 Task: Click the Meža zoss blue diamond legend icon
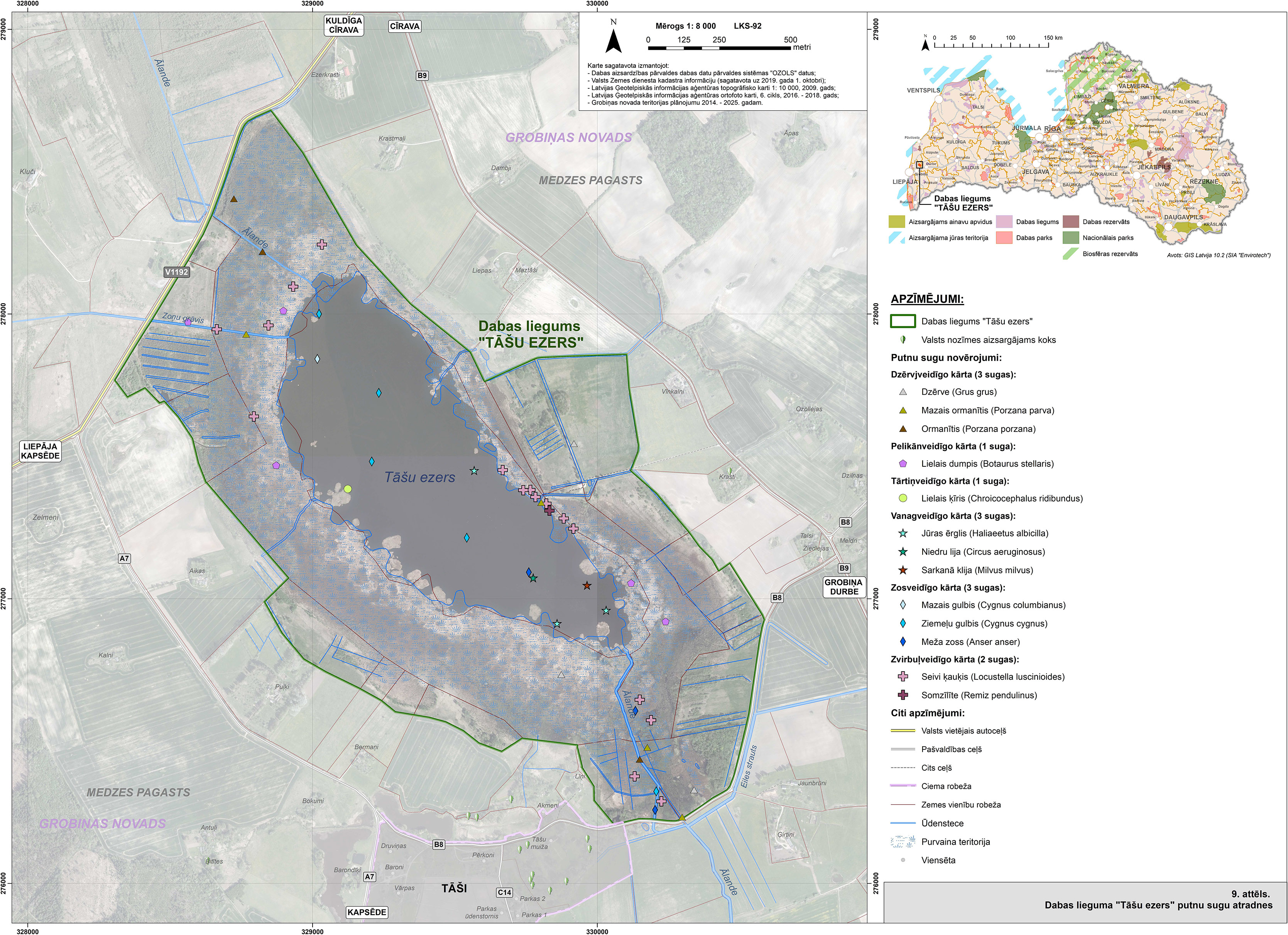pos(903,642)
